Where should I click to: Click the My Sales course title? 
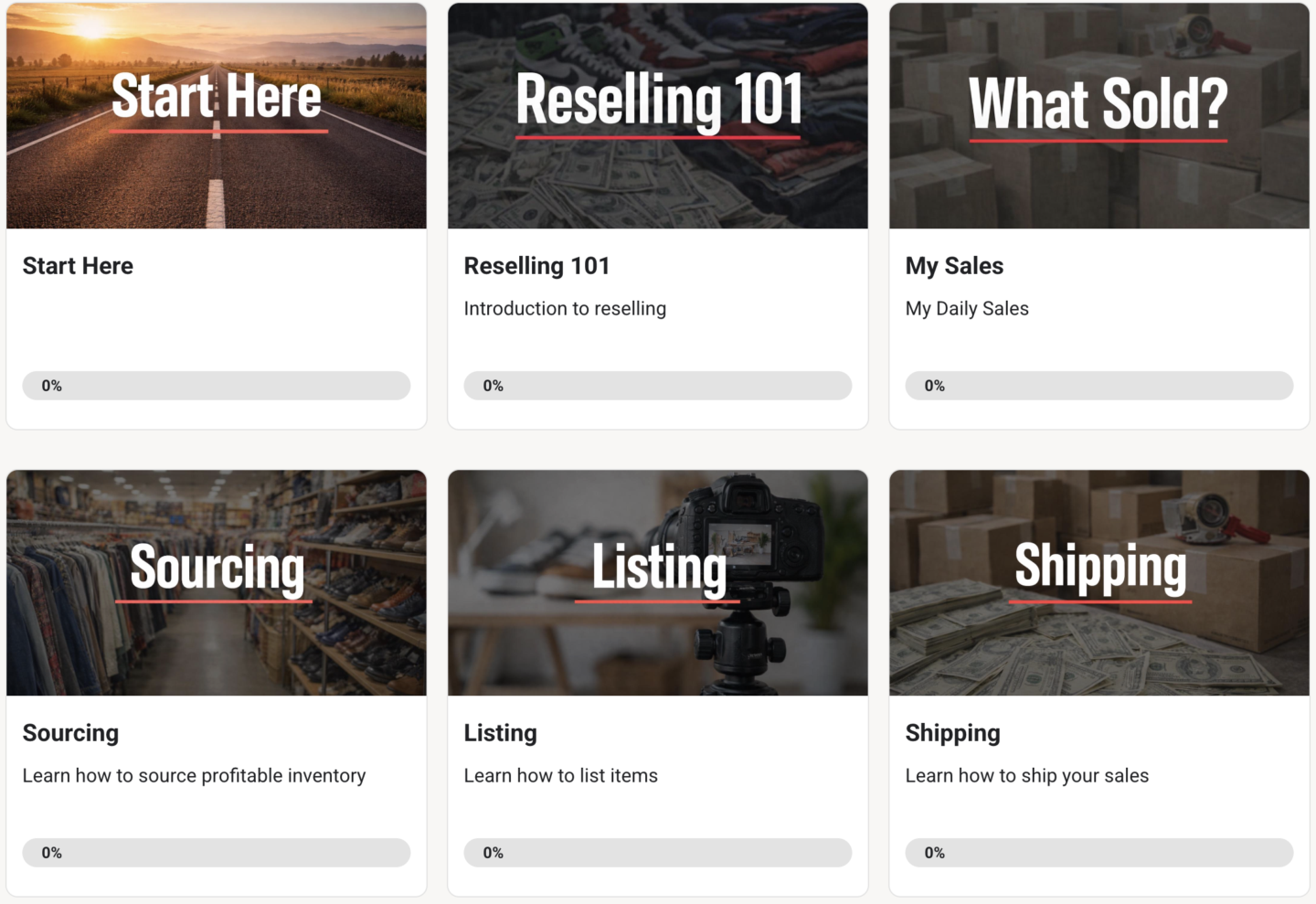coord(954,266)
